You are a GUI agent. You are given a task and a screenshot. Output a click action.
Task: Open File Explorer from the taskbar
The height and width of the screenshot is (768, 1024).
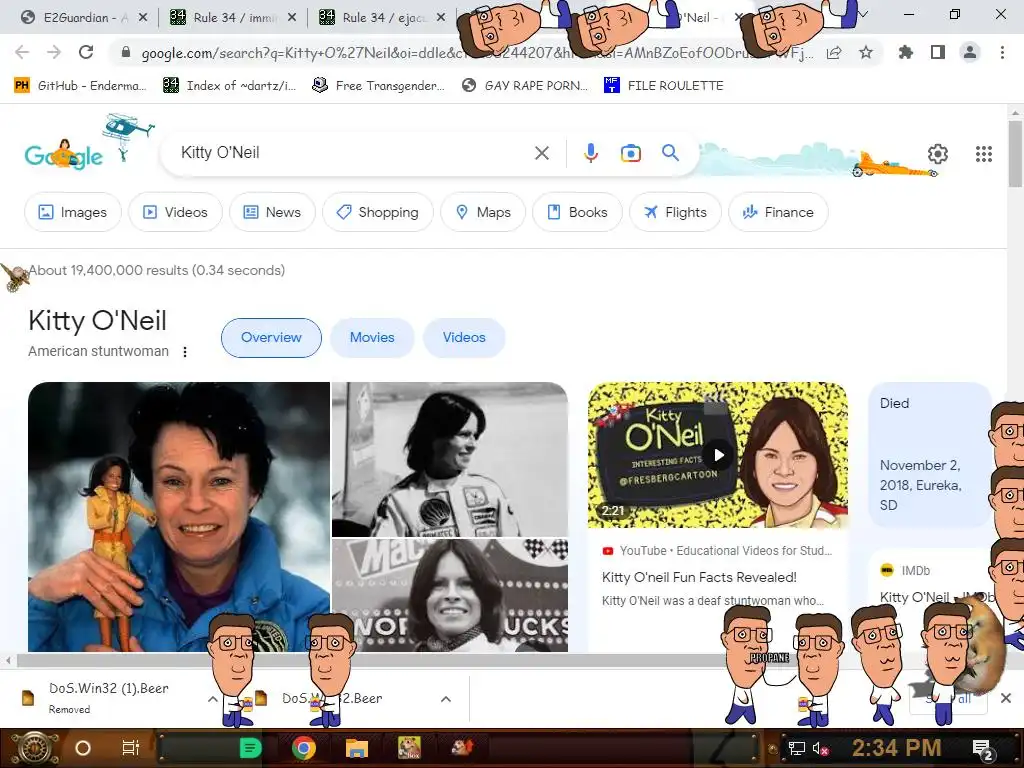(x=357, y=748)
